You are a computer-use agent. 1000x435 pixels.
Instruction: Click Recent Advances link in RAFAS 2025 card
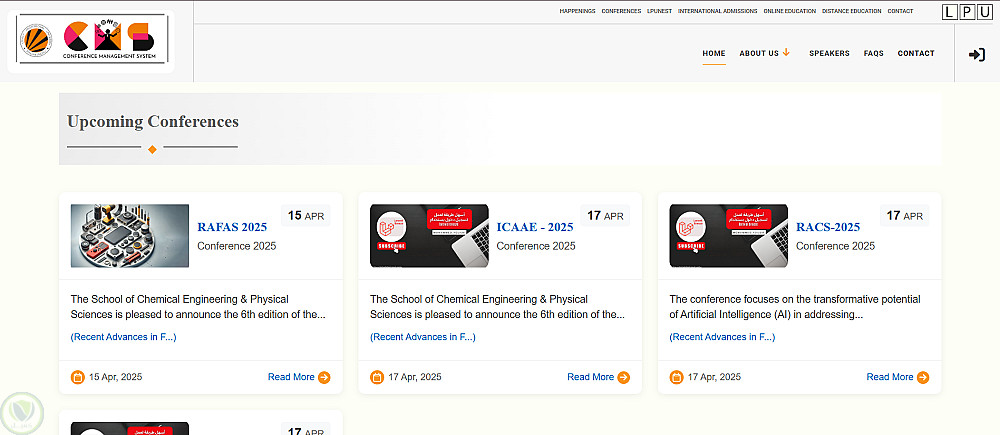(124, 337)
